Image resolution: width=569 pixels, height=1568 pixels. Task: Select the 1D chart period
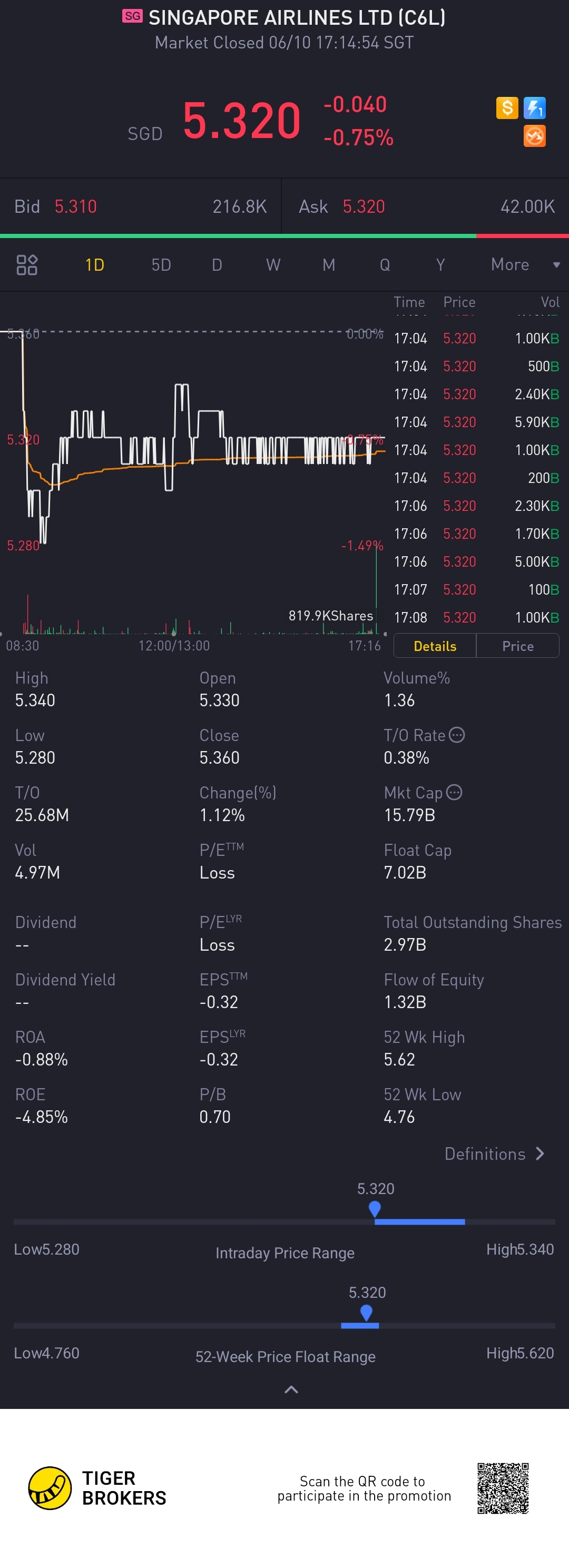(94, 265)
